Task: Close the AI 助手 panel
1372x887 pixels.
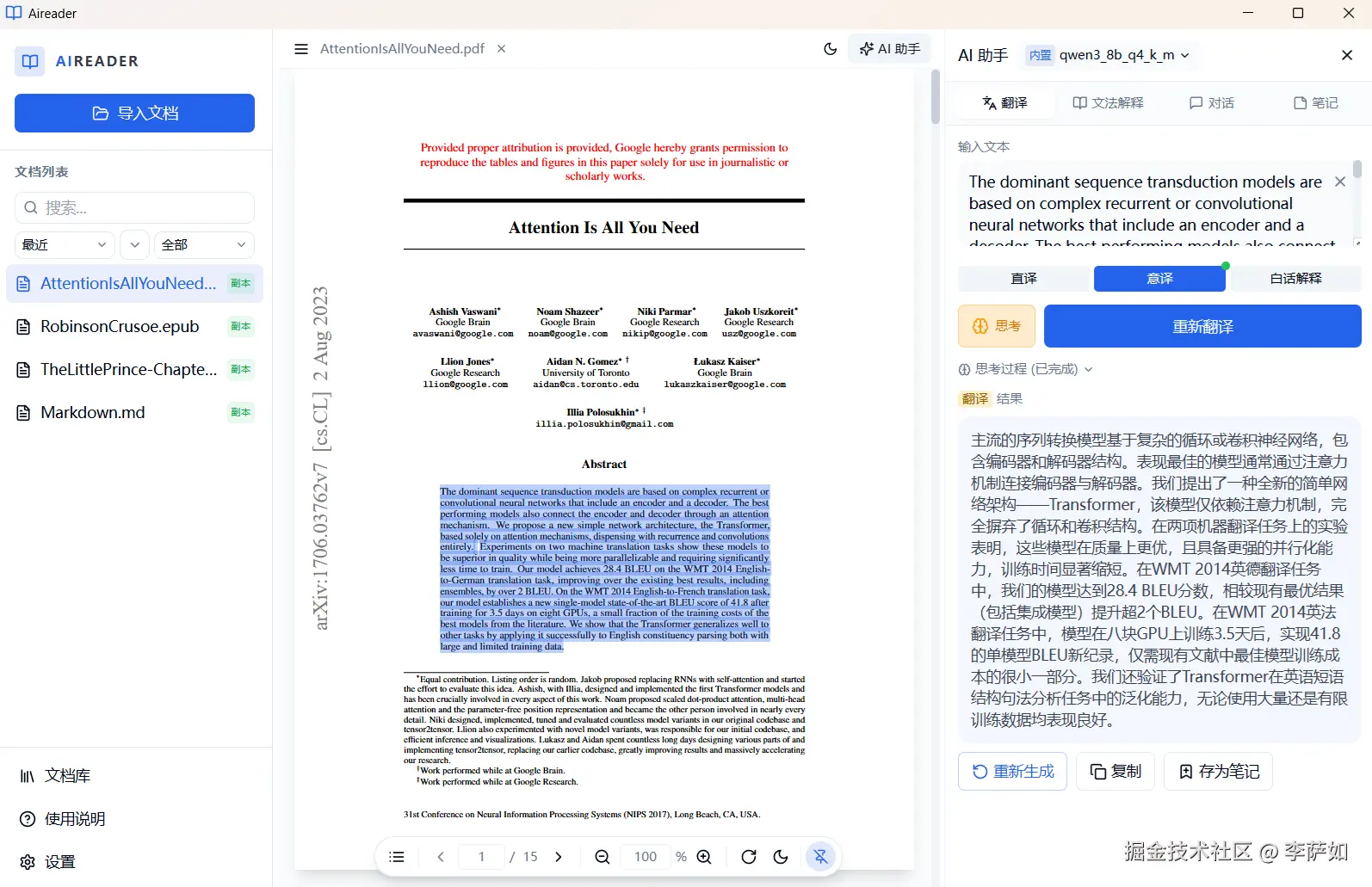Action: click(x=1347, y=55)
